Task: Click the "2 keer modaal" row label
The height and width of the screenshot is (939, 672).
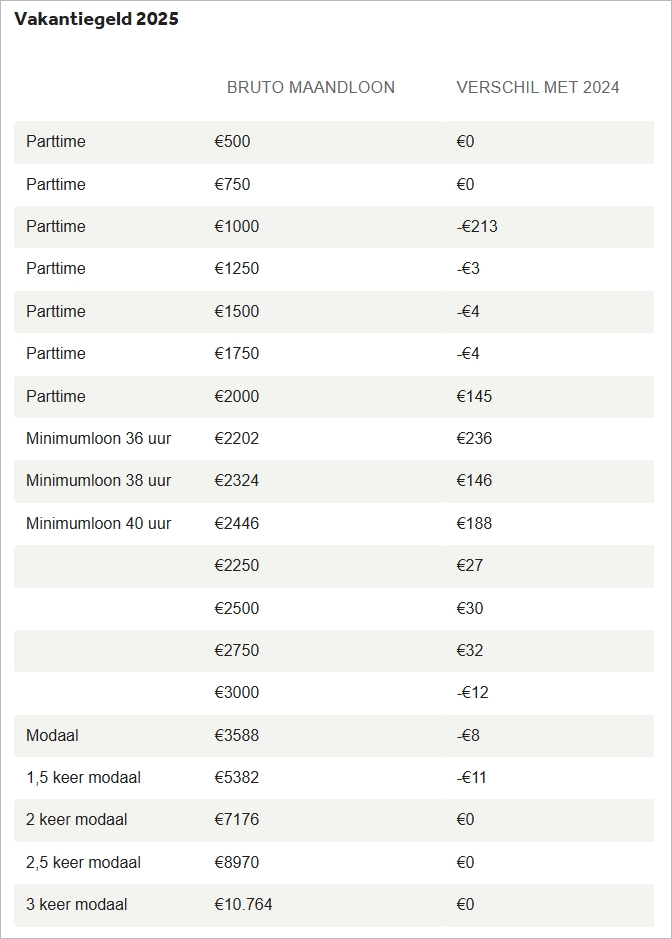Action: [77, 820]
